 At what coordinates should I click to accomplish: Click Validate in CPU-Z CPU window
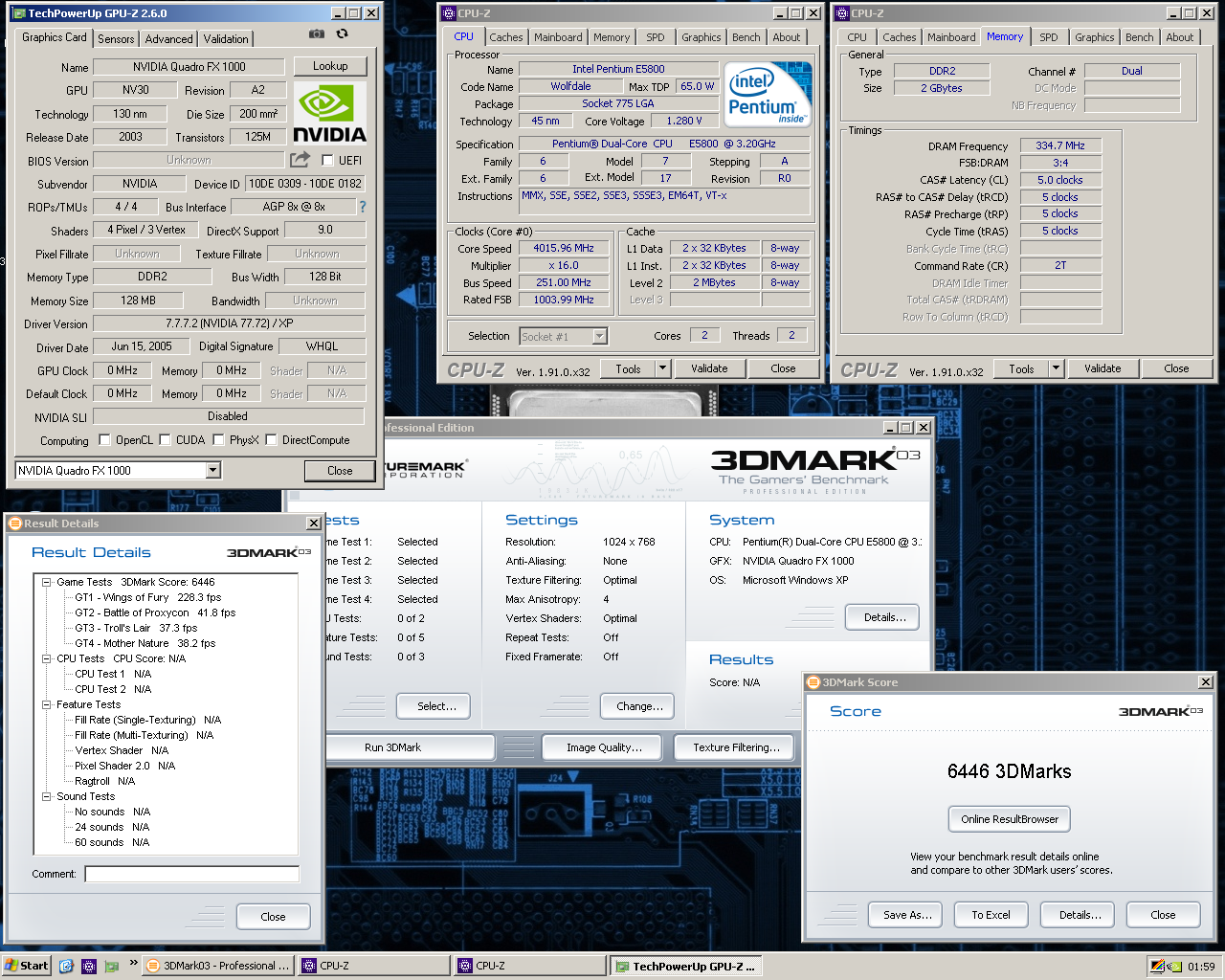(709, 368)
